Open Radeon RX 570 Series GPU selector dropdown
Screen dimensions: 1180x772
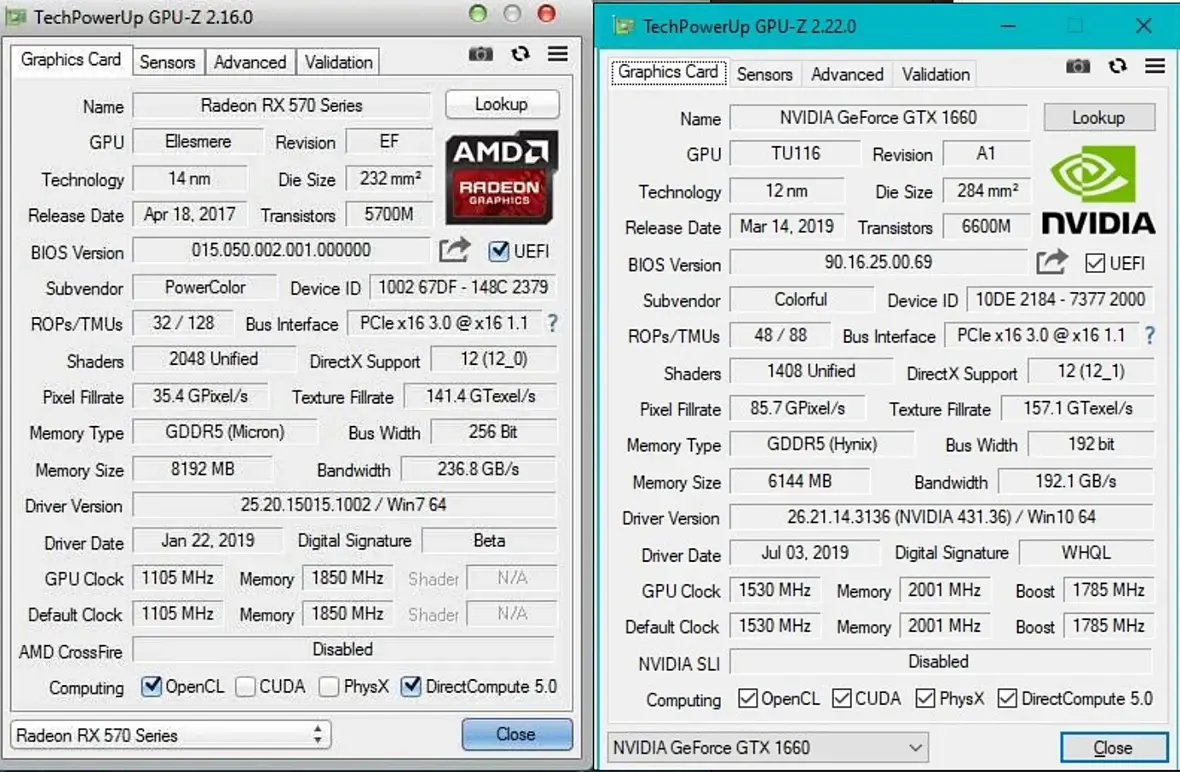click(171, 735)
